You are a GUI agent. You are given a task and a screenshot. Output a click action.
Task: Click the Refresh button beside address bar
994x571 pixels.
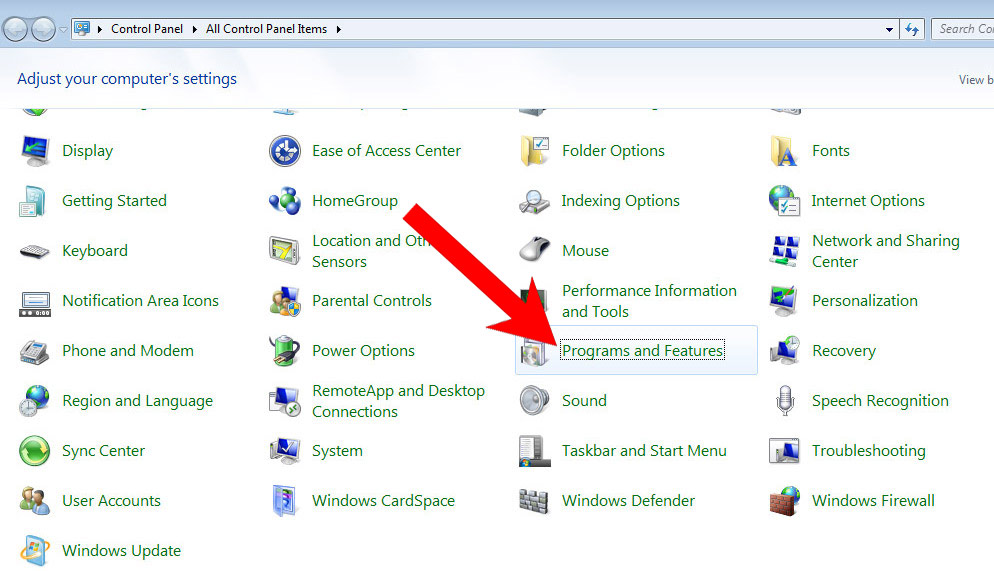(912, 29)
